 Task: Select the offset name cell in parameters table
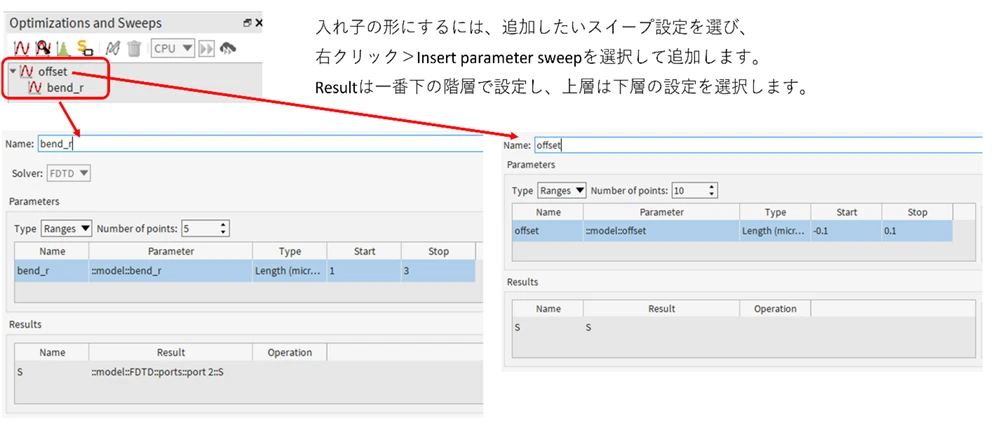coord(548,230)
